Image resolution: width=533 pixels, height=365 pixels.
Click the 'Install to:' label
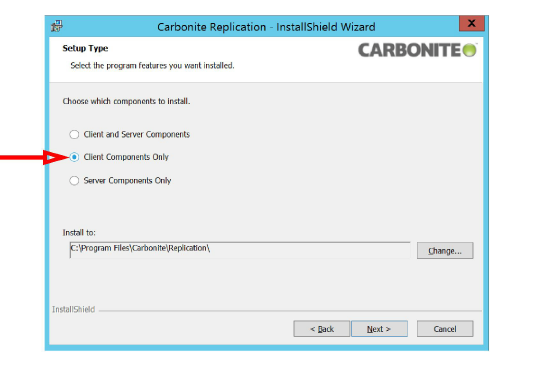point(79,232)
